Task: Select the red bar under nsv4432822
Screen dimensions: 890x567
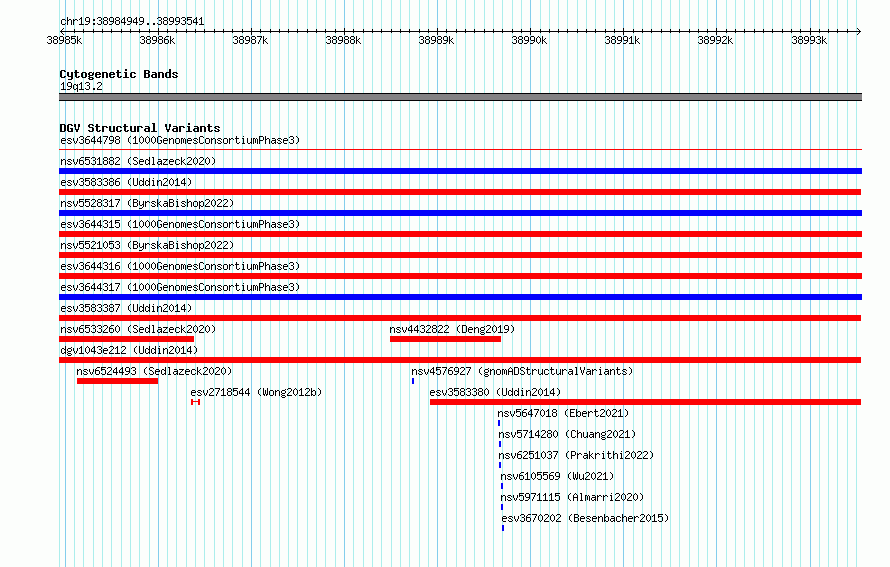Action: [446, 339]
